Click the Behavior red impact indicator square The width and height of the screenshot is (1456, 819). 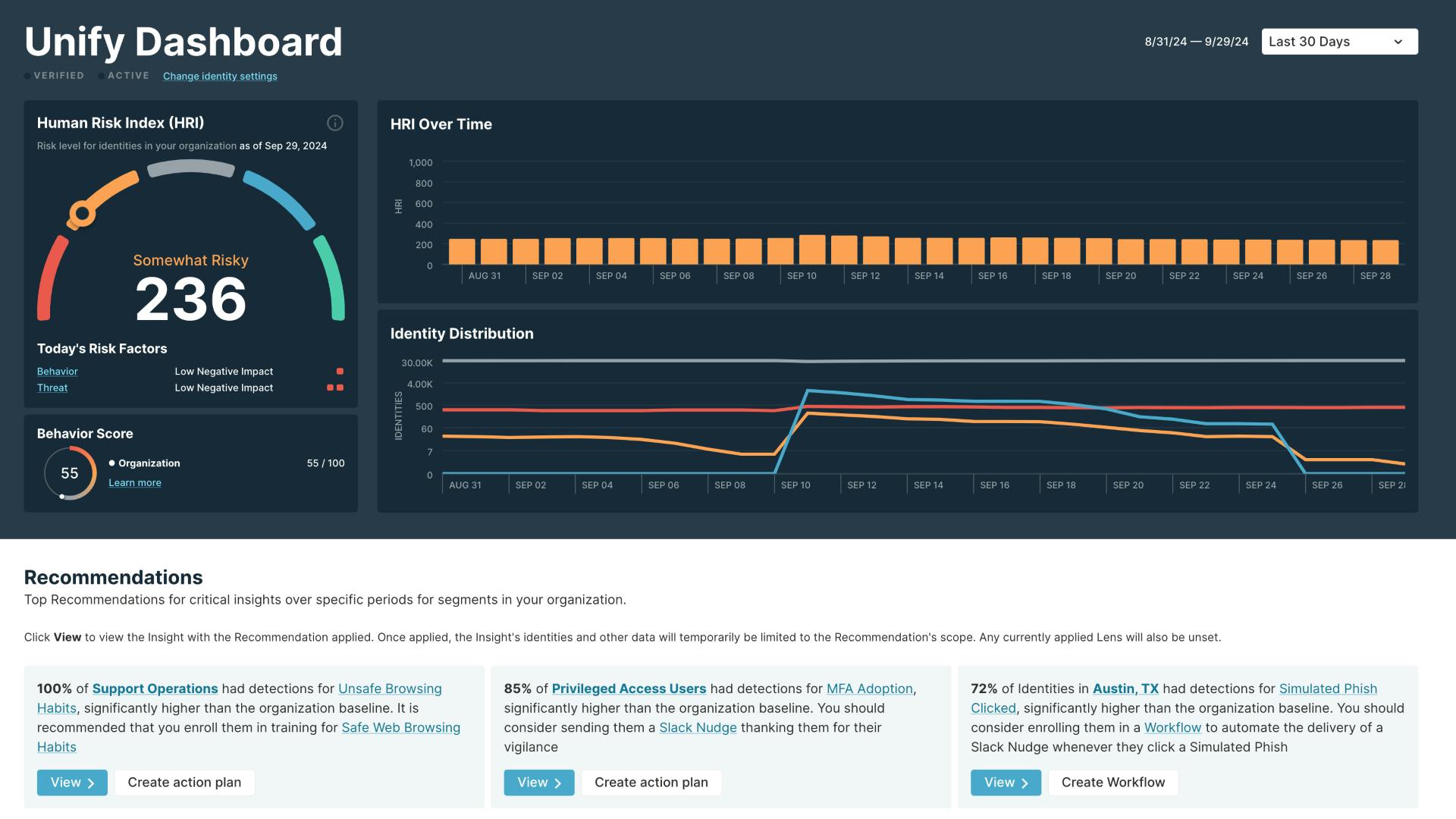340,372
